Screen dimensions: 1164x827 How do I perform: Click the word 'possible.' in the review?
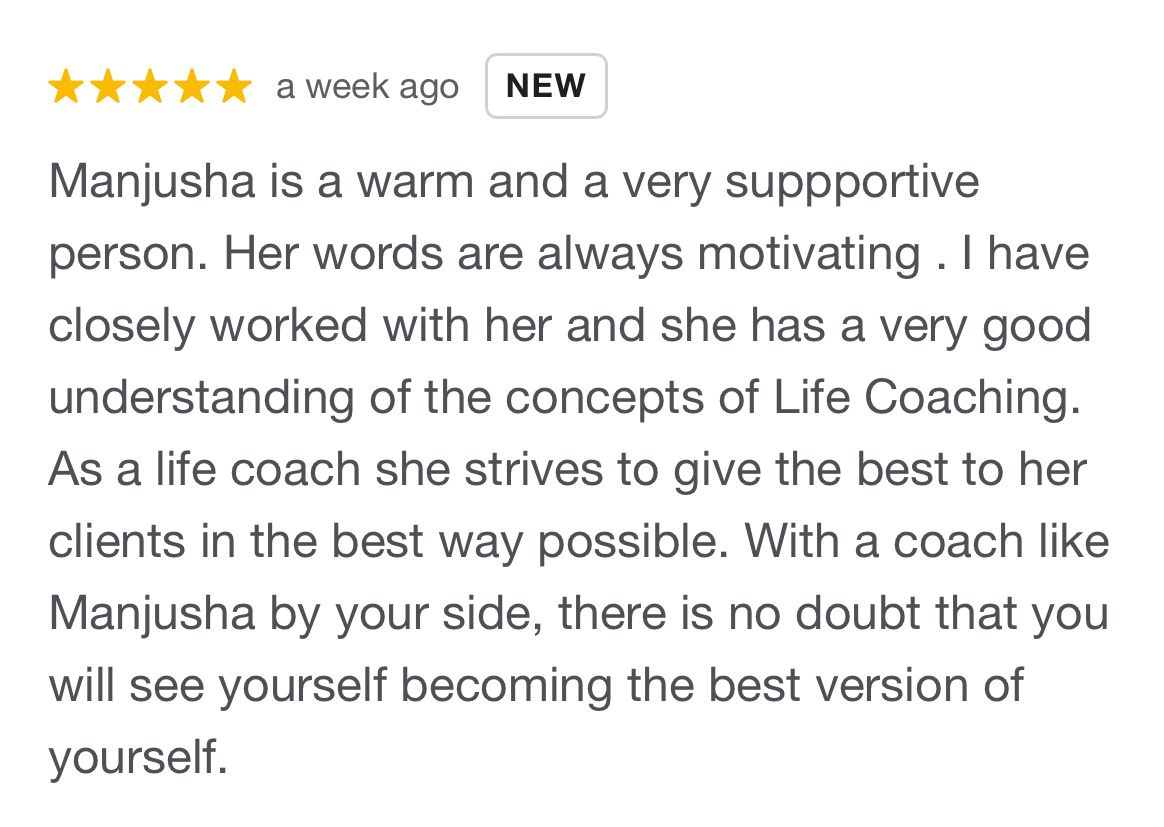pyautogui.click(x=633, y=543)
